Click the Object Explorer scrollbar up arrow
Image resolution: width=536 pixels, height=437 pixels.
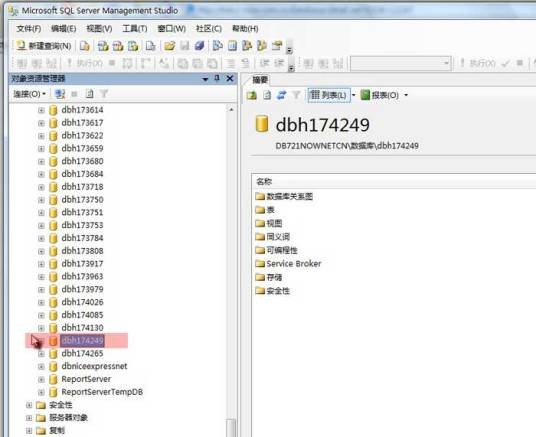tap(231, 110)
